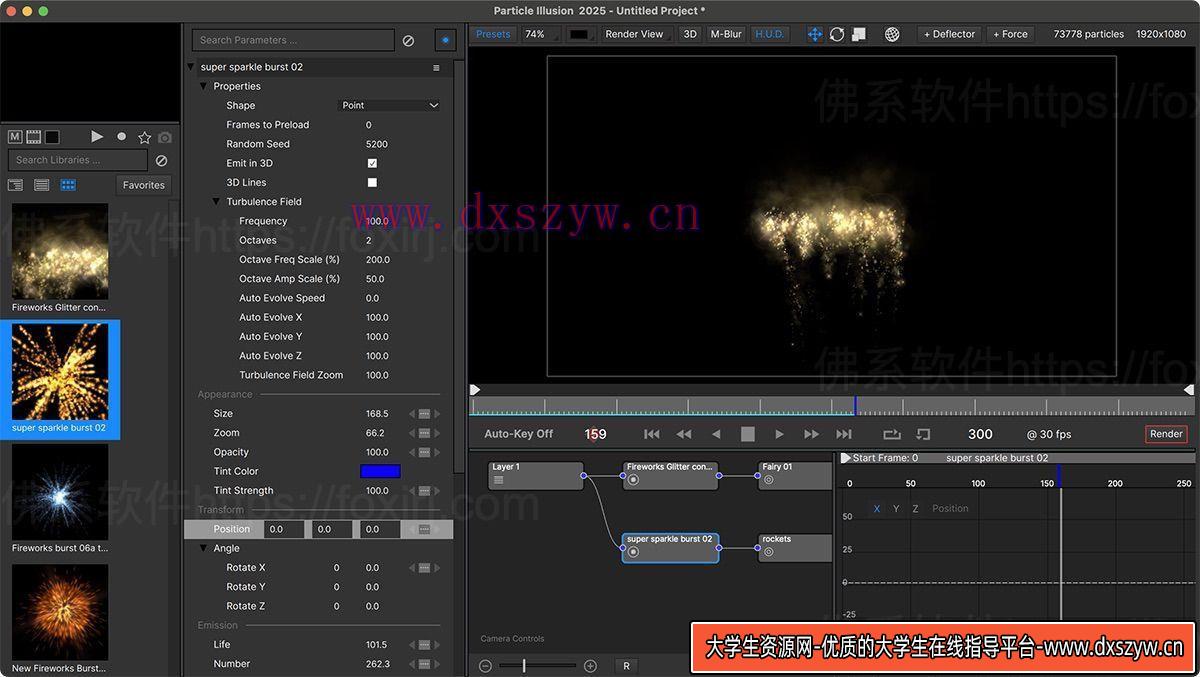Add a Force

[1010, 34]
